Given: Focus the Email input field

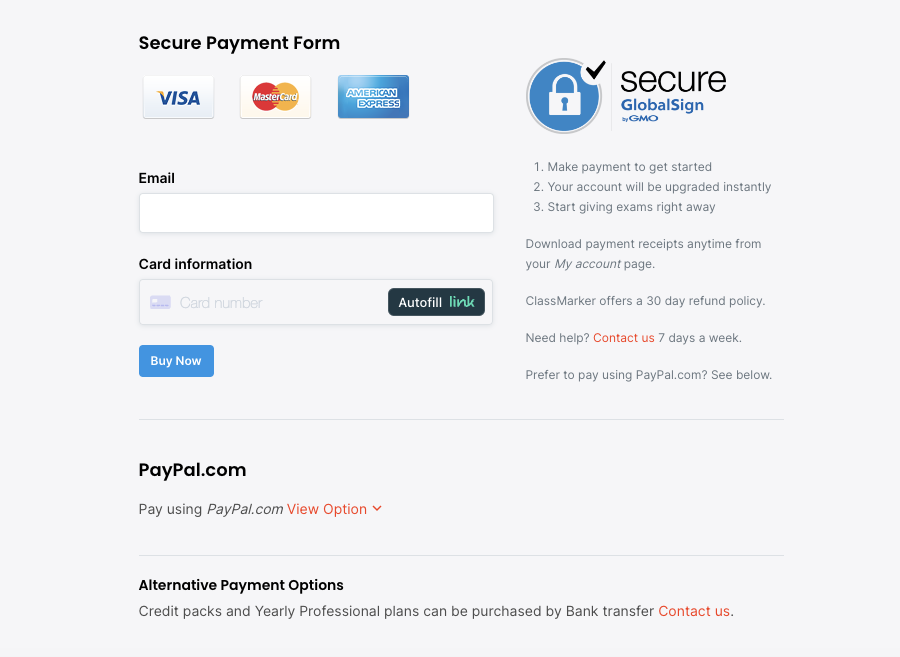Looking at the screenshot, I should 316,213.
